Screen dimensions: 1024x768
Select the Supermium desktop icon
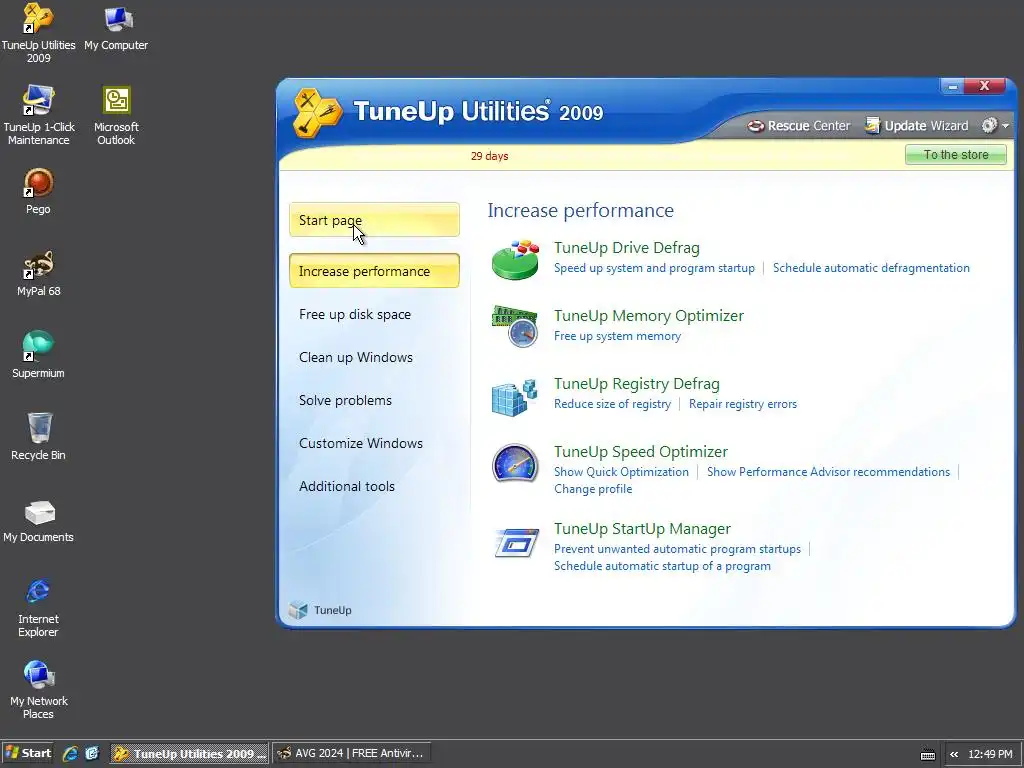pyautogui.click(x=39, y=355)
